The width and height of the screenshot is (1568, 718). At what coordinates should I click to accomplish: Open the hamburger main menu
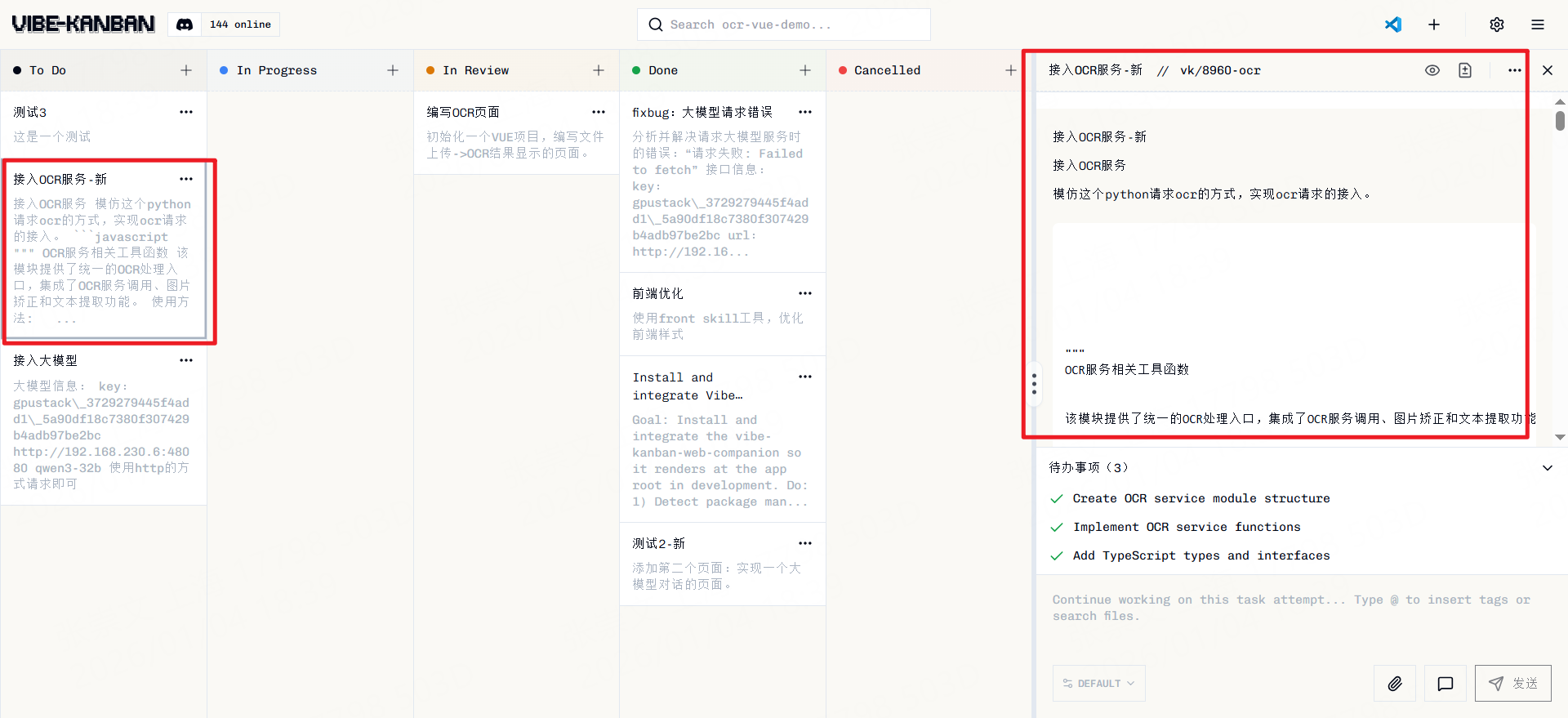(1538, 25)
